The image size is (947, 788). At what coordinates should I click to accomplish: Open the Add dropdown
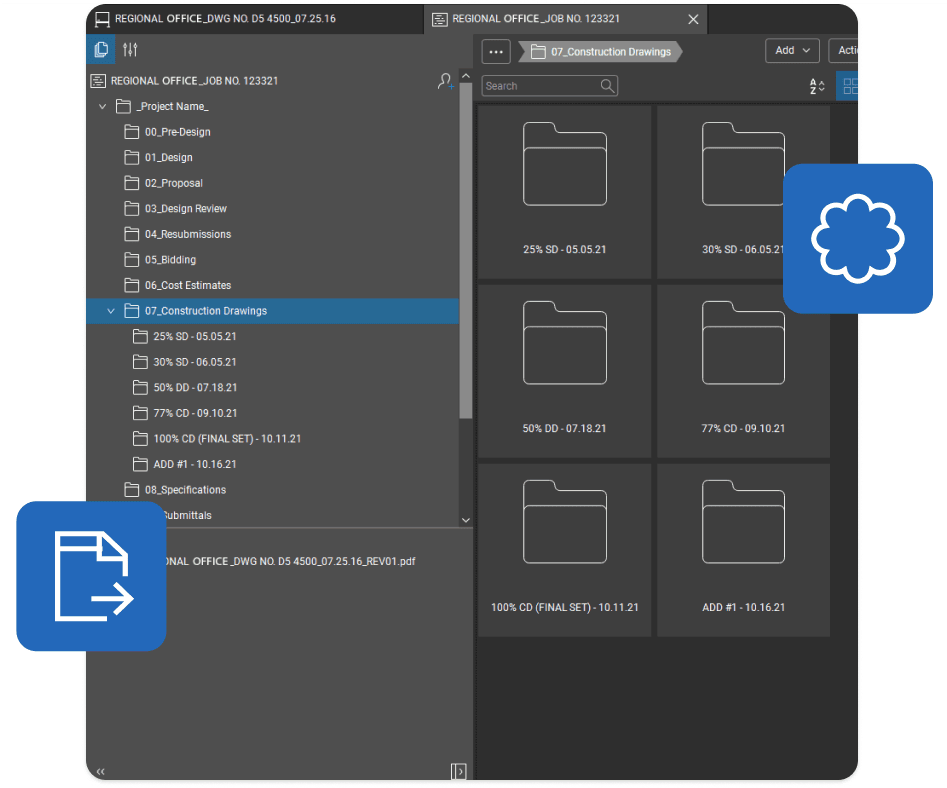point(792,51)
